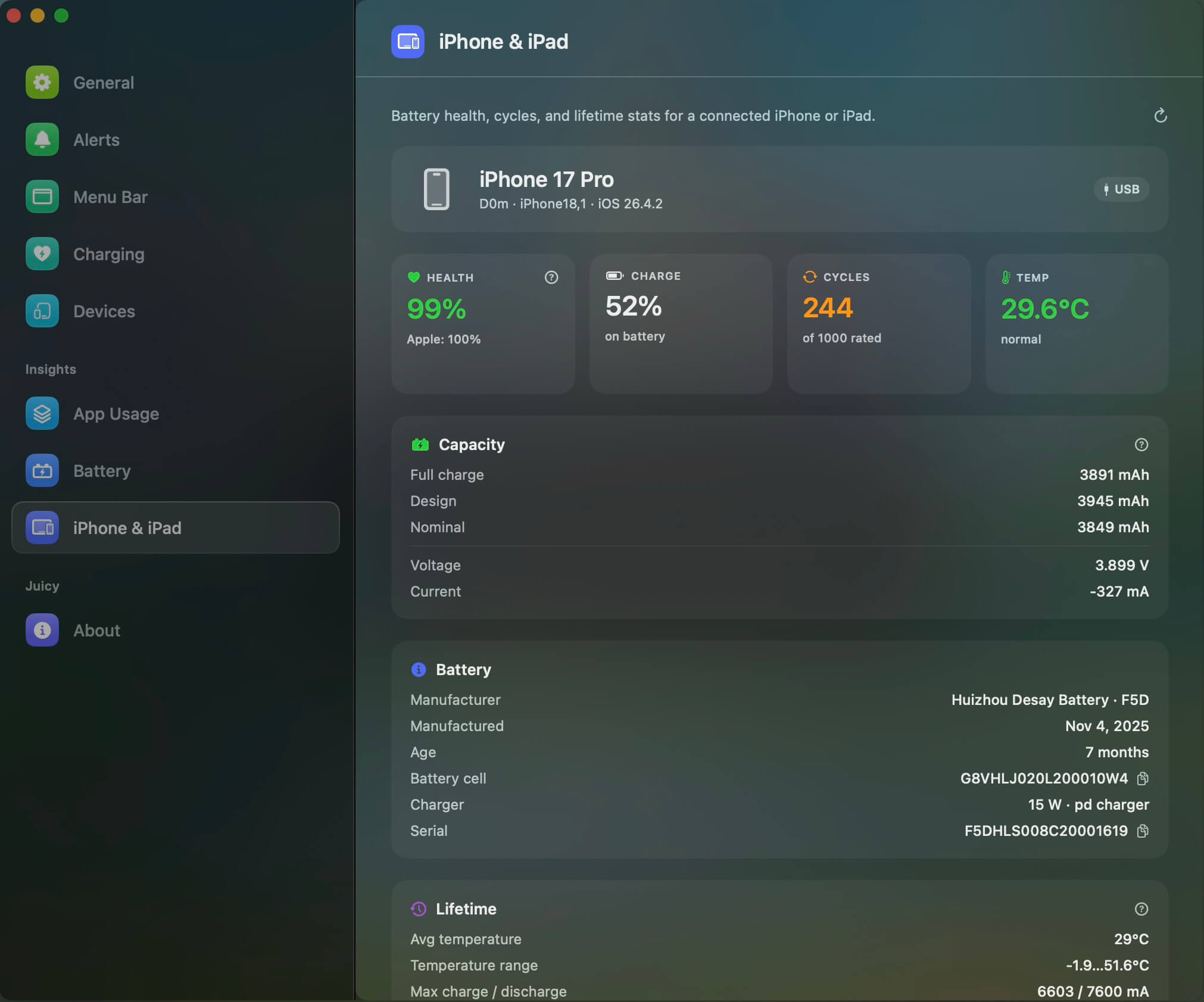
Task: Click the iOS 26.4.2 device details line
Action: (570, 204)
